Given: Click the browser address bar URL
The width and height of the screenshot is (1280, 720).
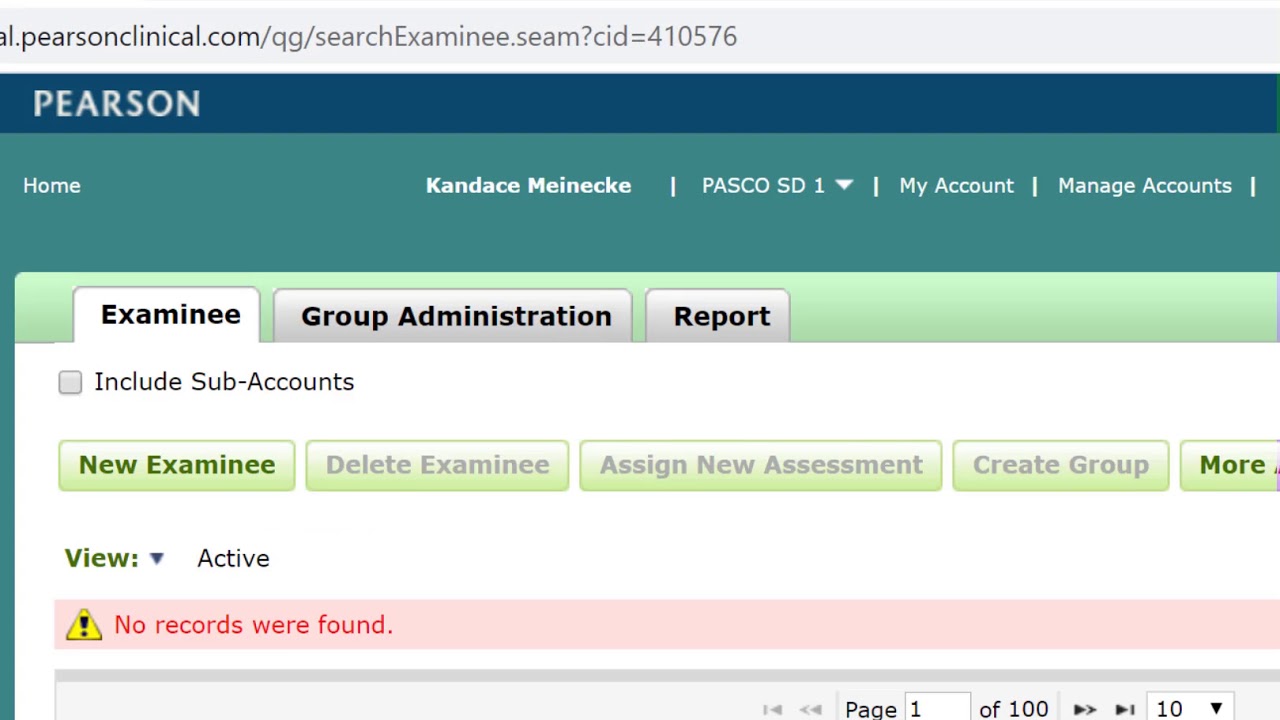Looking at the screenshot, I should click(x=368, y=36).
